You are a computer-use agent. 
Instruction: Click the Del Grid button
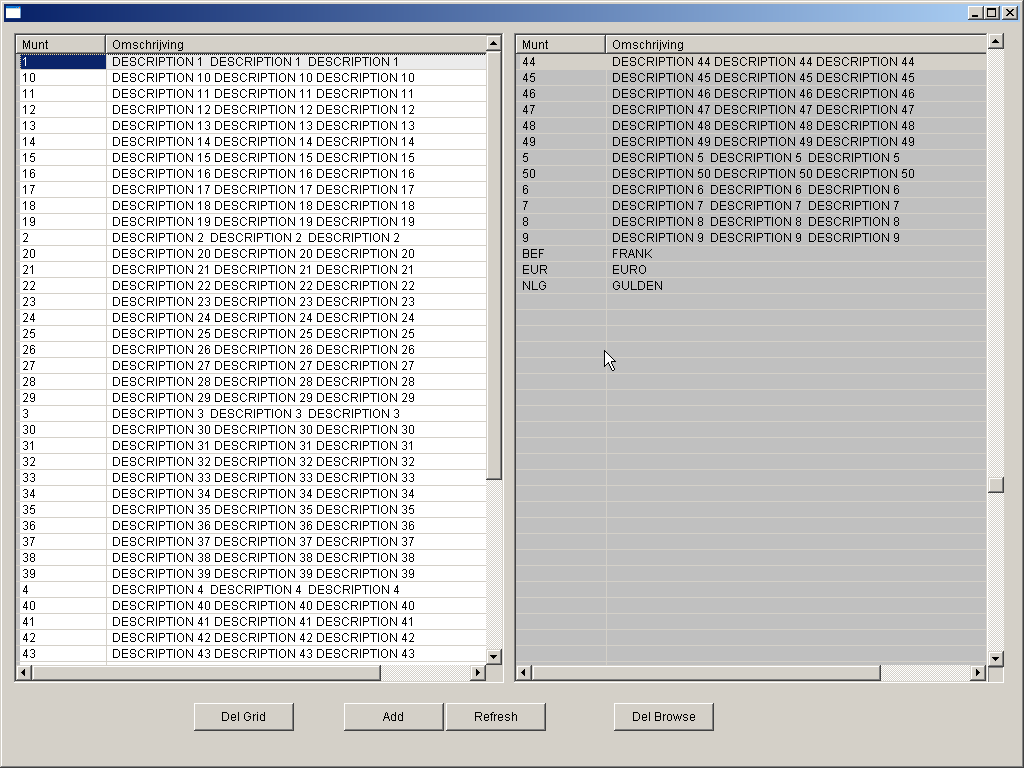(x=244, y=716)
